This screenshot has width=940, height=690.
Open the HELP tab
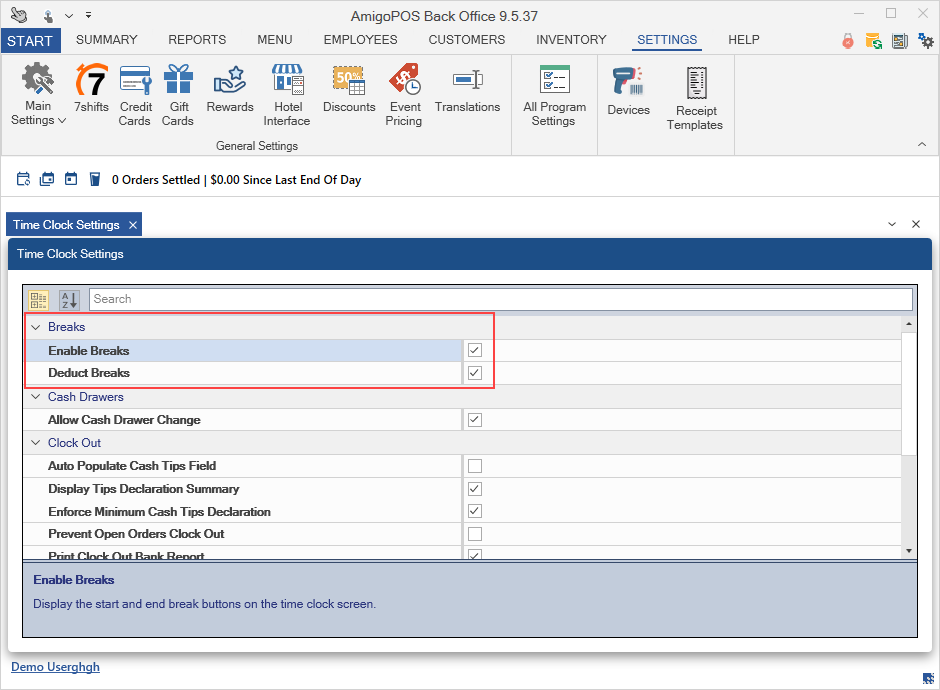click(744, 40)
